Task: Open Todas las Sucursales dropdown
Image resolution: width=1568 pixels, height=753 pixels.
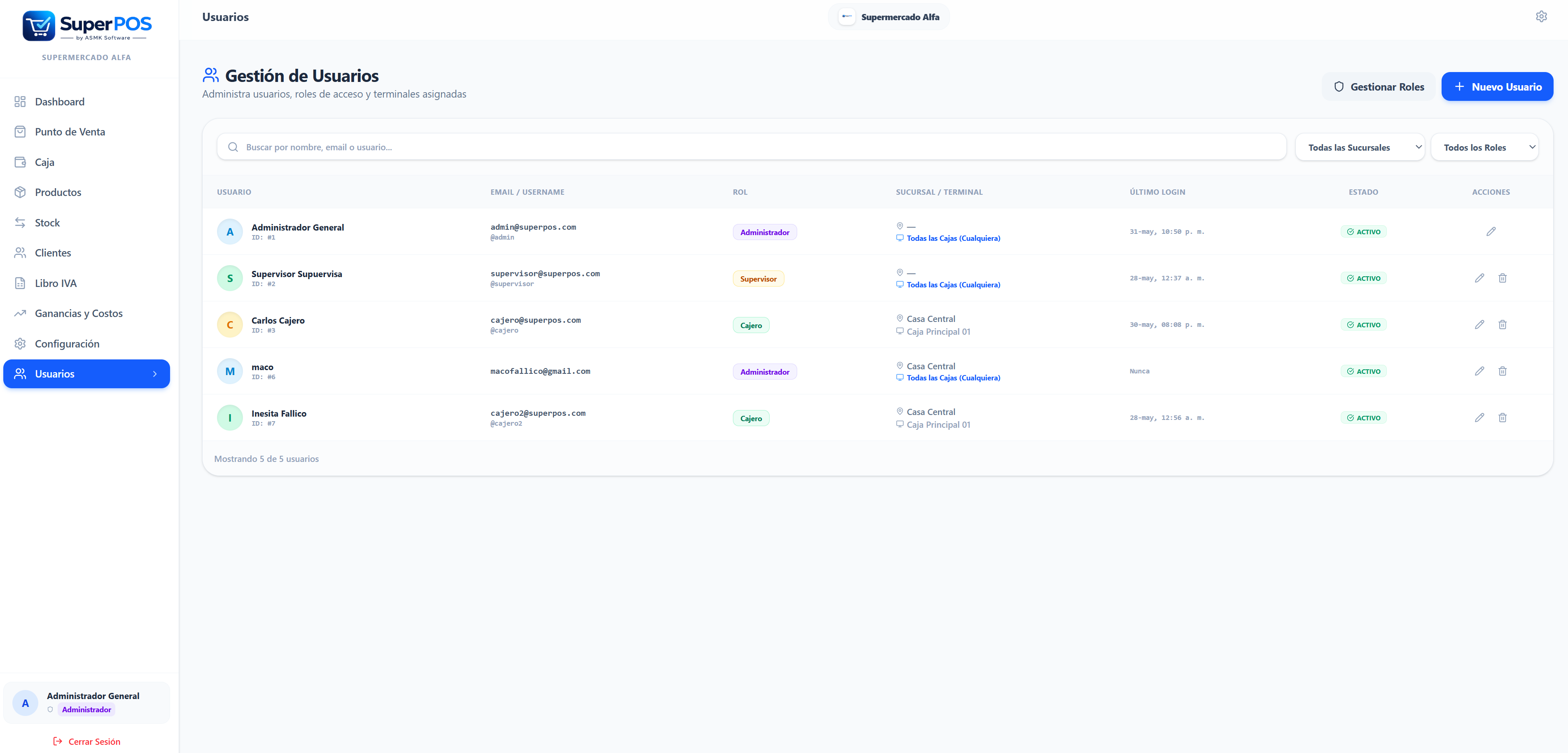Action: [1360, 147]
